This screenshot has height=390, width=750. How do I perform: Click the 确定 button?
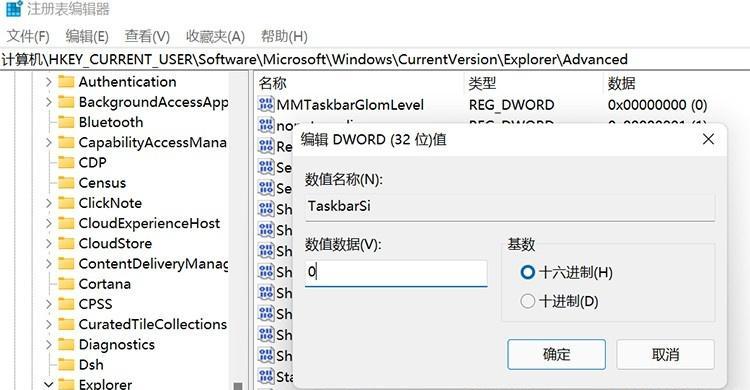[556, 355]
